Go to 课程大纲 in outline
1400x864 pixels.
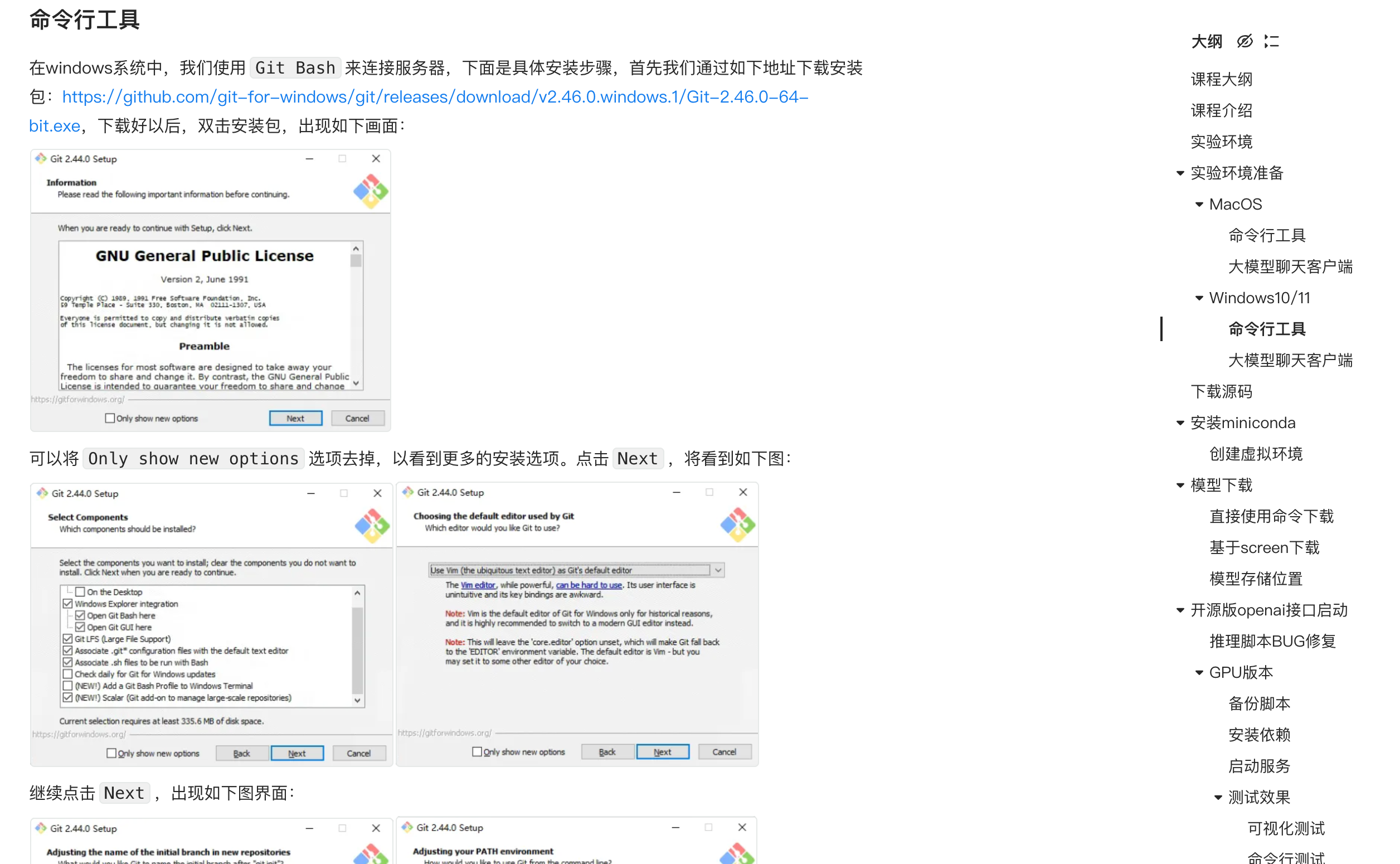1221,79
